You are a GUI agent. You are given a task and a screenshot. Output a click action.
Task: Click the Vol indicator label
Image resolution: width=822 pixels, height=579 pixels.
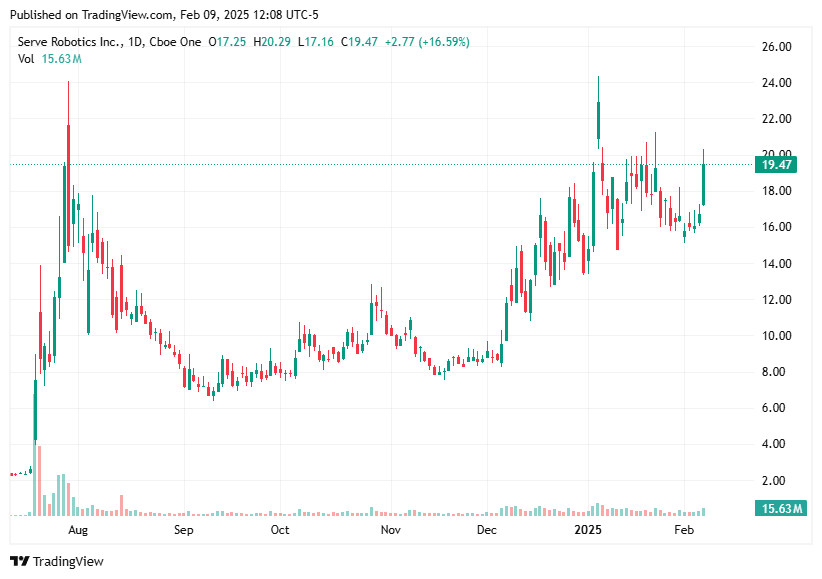(x=26, y=59)
